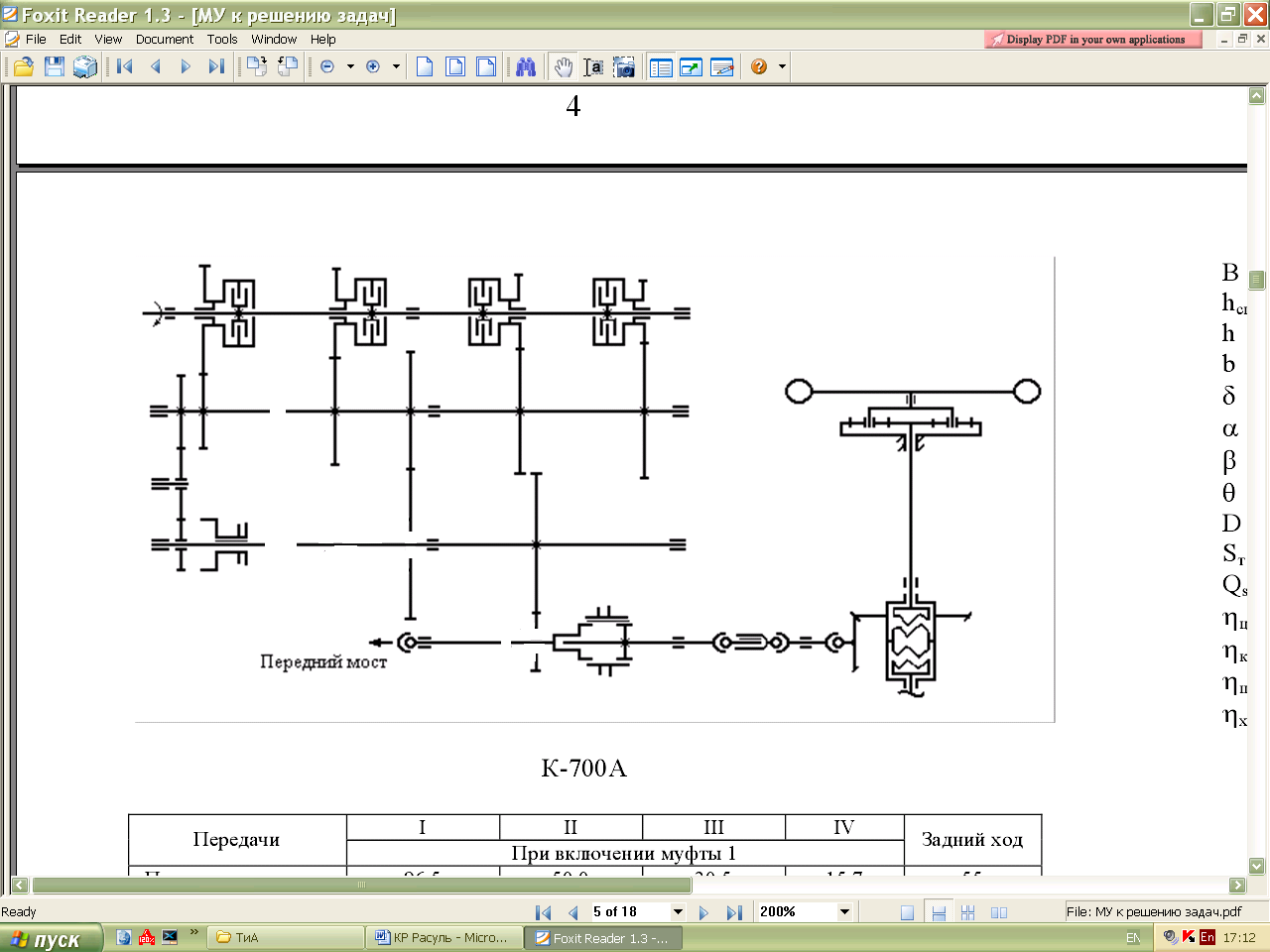Select Fit Width view icon
The image size is (1270, 952).
click(486, 66)
